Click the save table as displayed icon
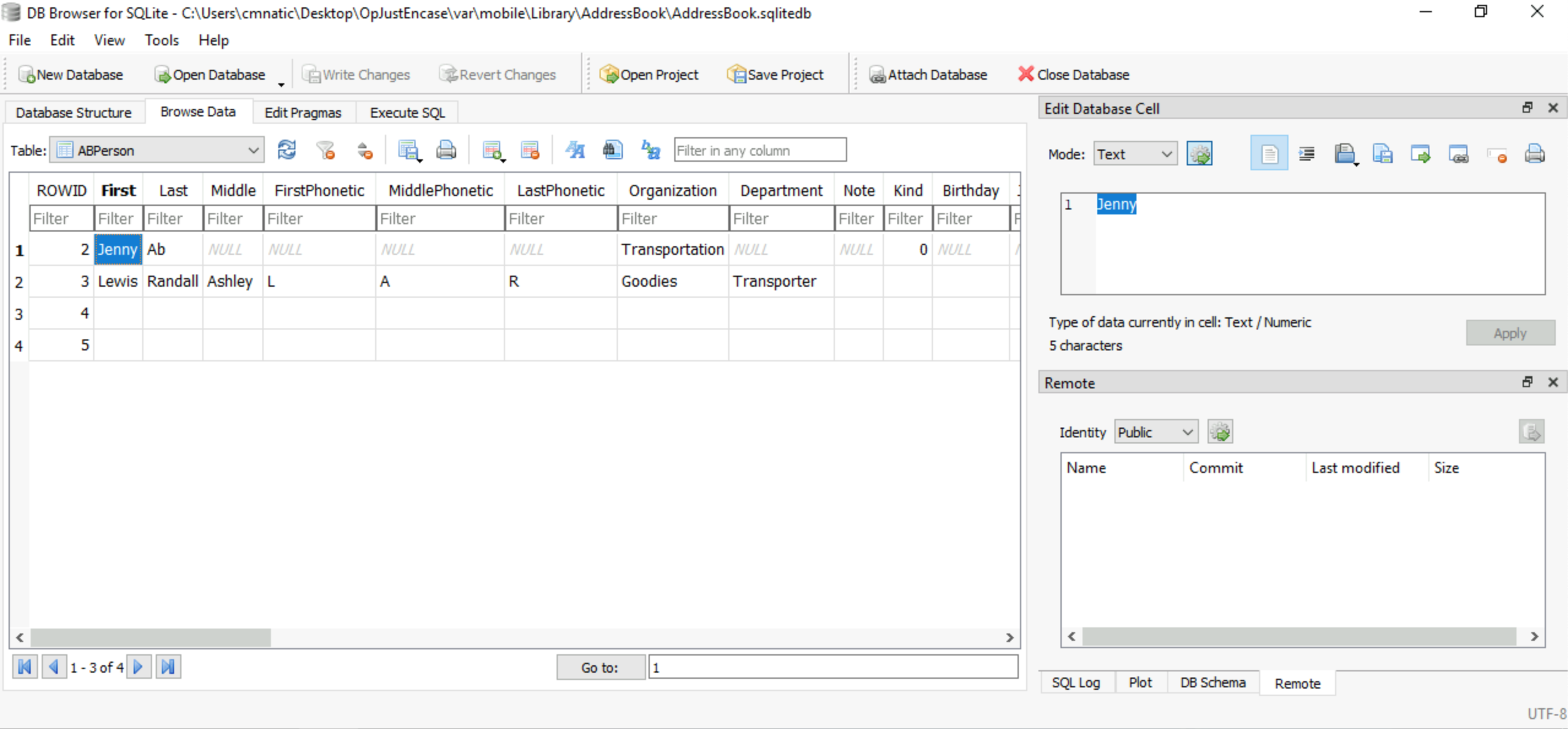The image size is (1568, 729). [409, 150]
